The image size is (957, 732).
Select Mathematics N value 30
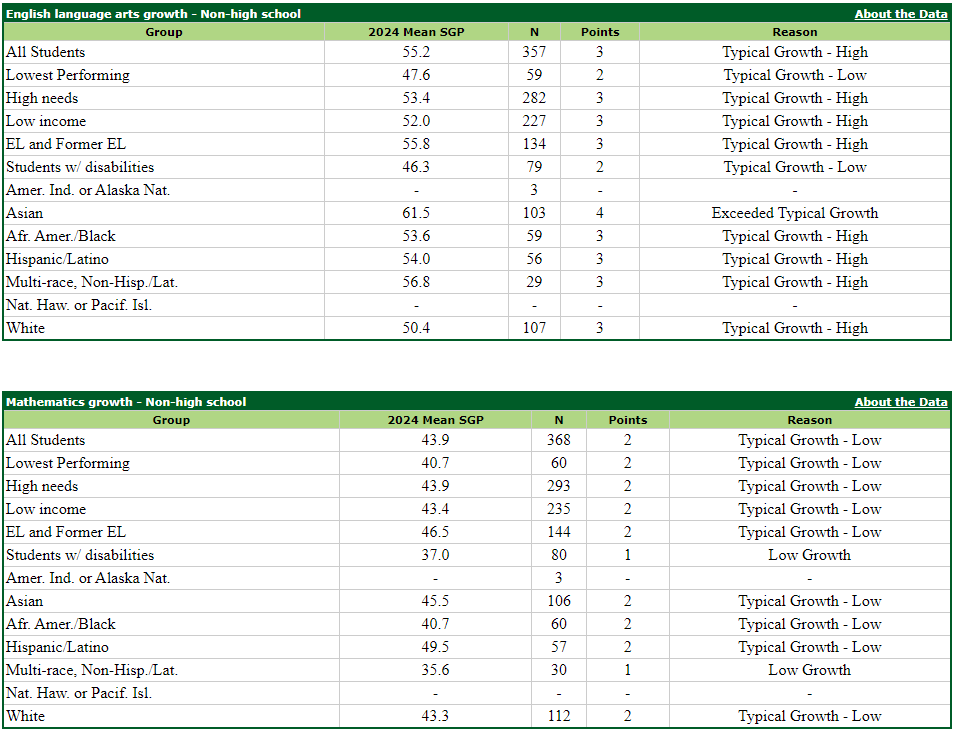point(558,670)
